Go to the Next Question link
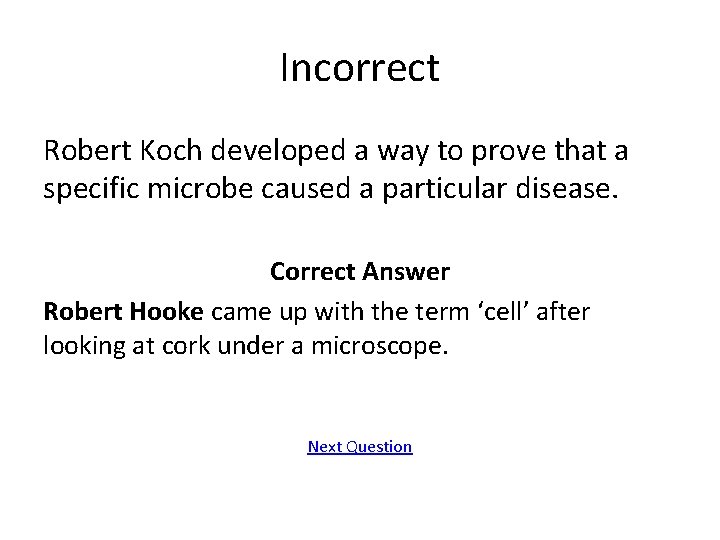Image resolution: width=720 pixels, height=540 pixels. [360, 446]
